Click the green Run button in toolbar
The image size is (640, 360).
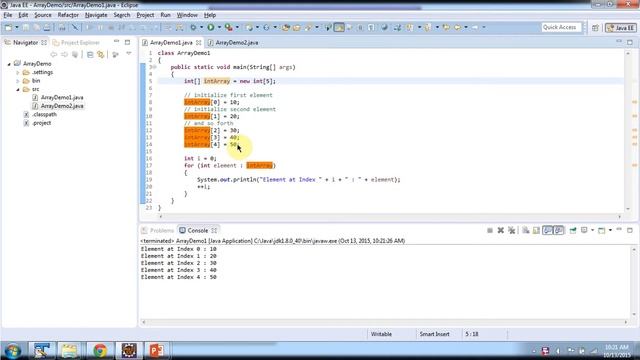tap(211, 27)
